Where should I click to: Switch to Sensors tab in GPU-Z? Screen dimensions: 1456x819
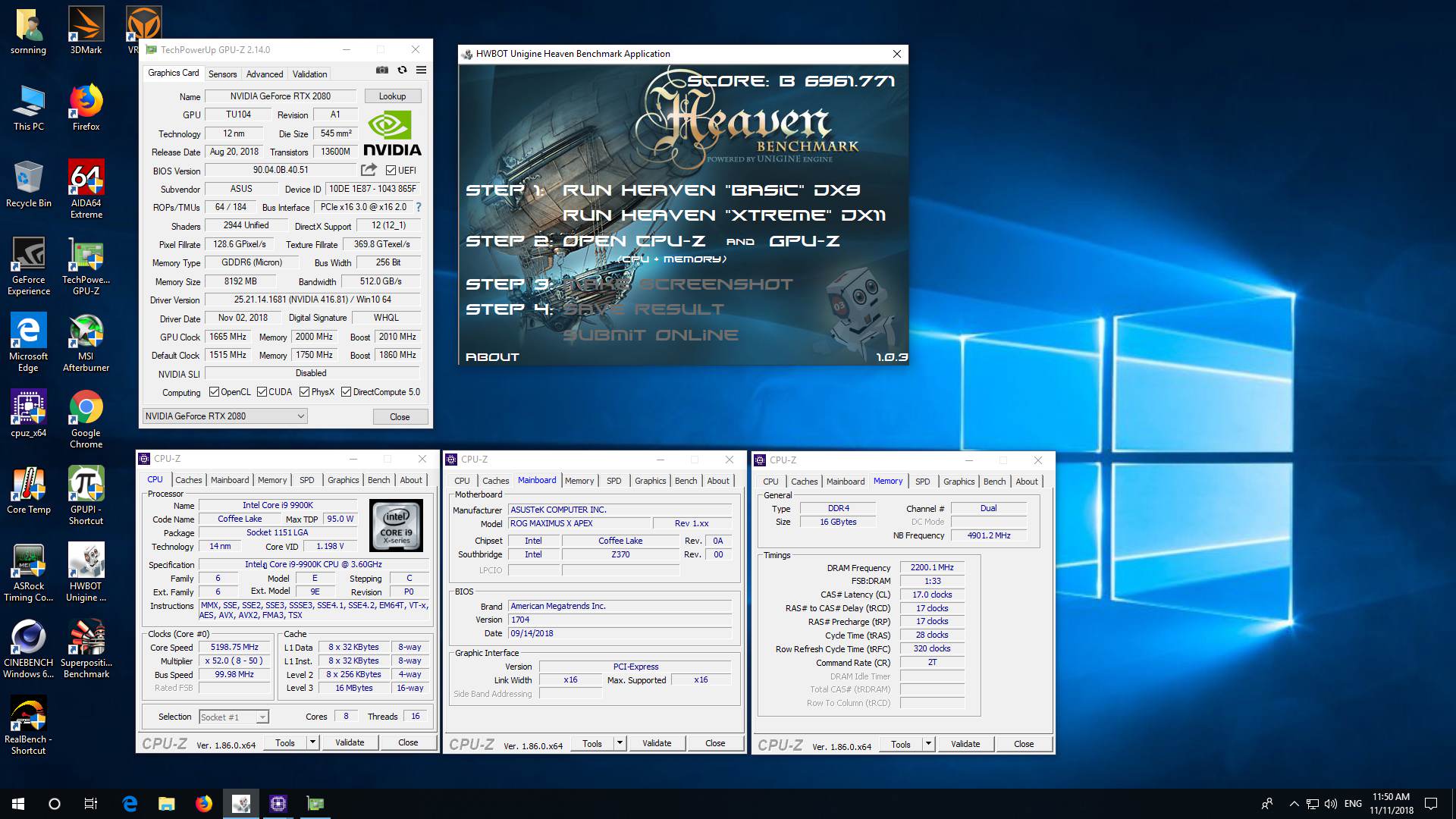(x=223, y=74)
